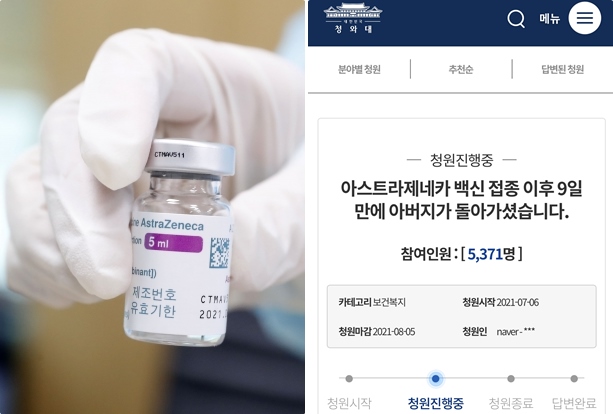Click the 청원종료 step label
The image size is (613, 414).
(511, 403)
